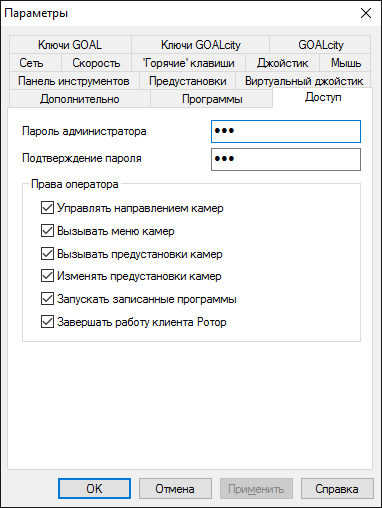Click the Подтверждение пароля field
The height and width of the screenshot is (508, 382).
[x=286, y=159]
